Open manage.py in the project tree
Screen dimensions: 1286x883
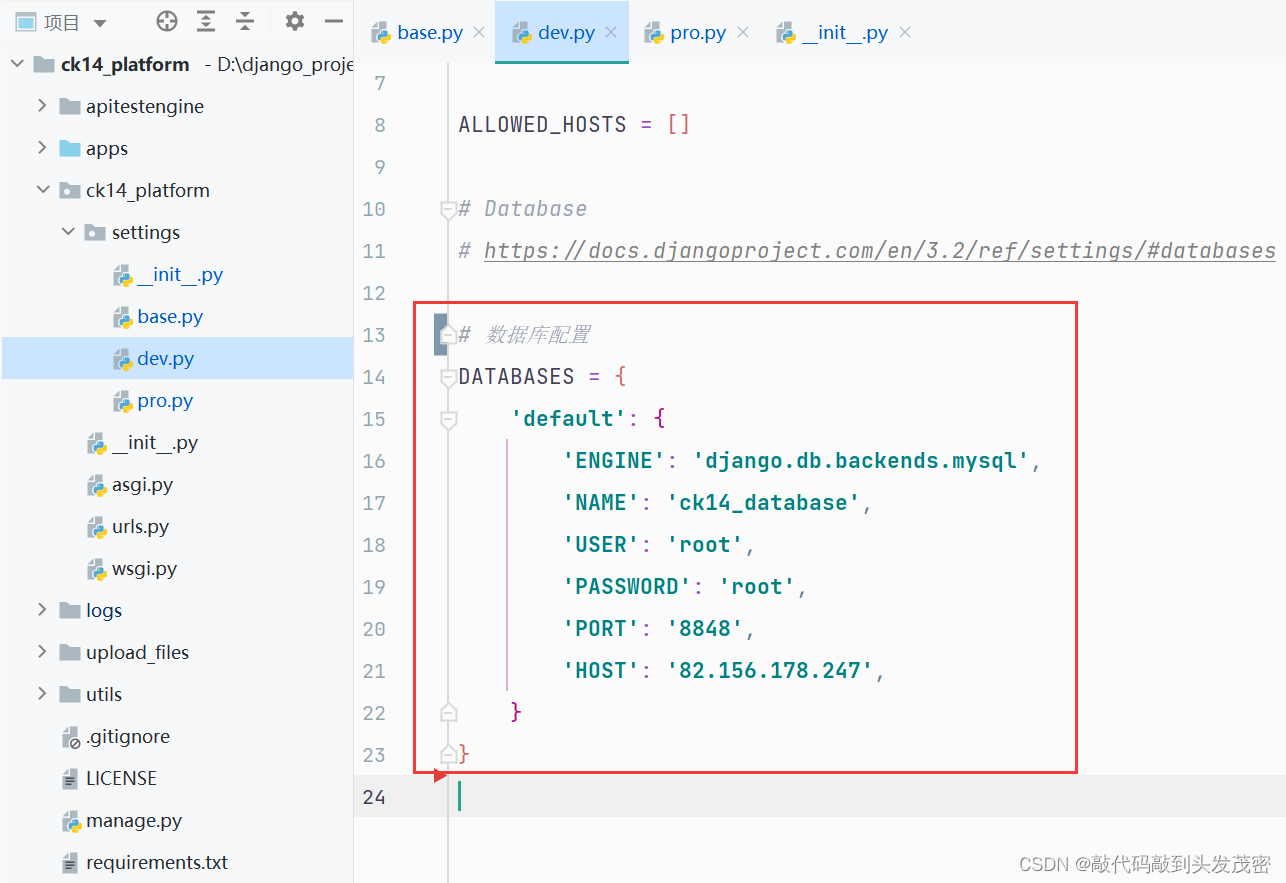tap(134, 820)
